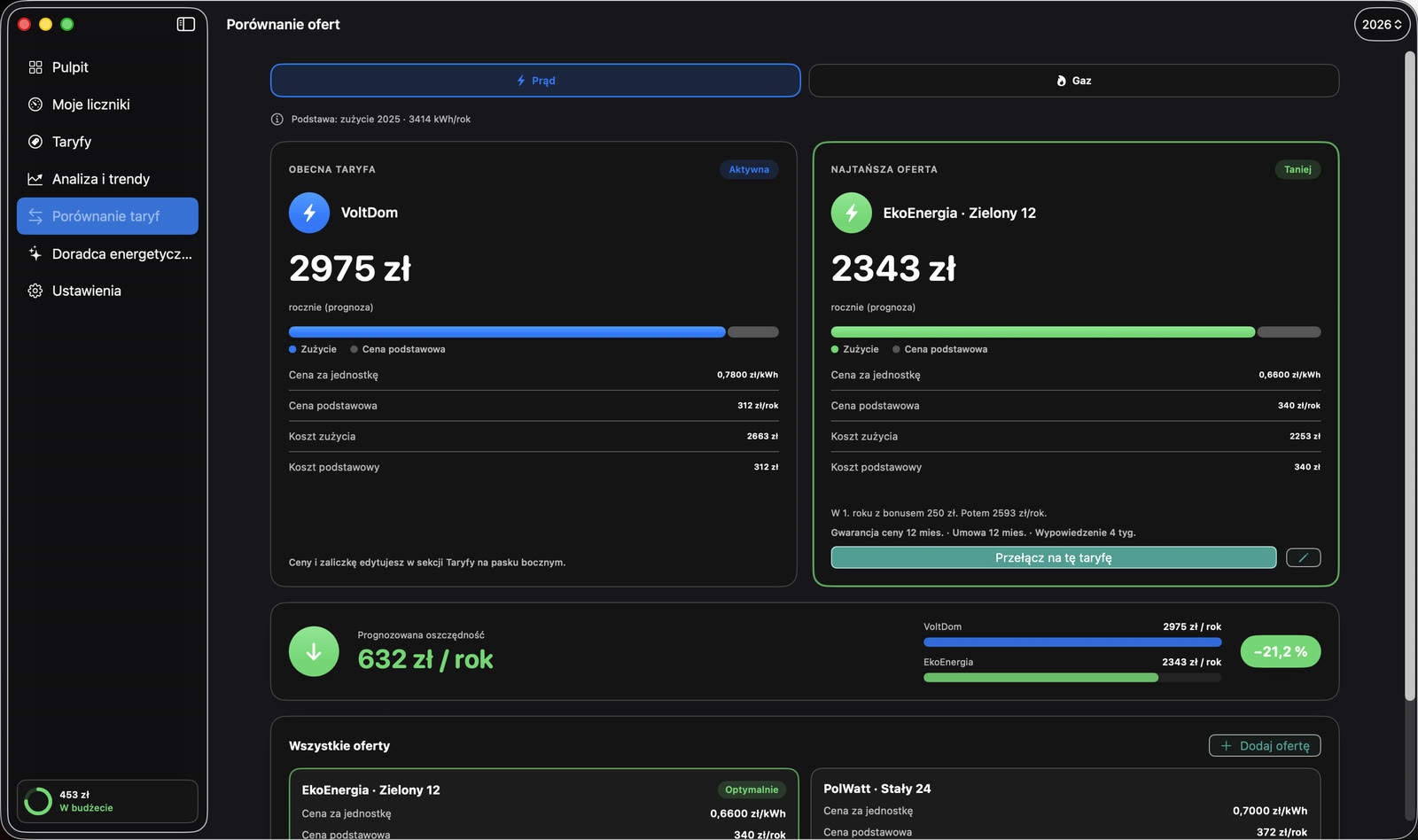
Task: Click the VoltDom blue lightning logo
Action: [309, 213]
